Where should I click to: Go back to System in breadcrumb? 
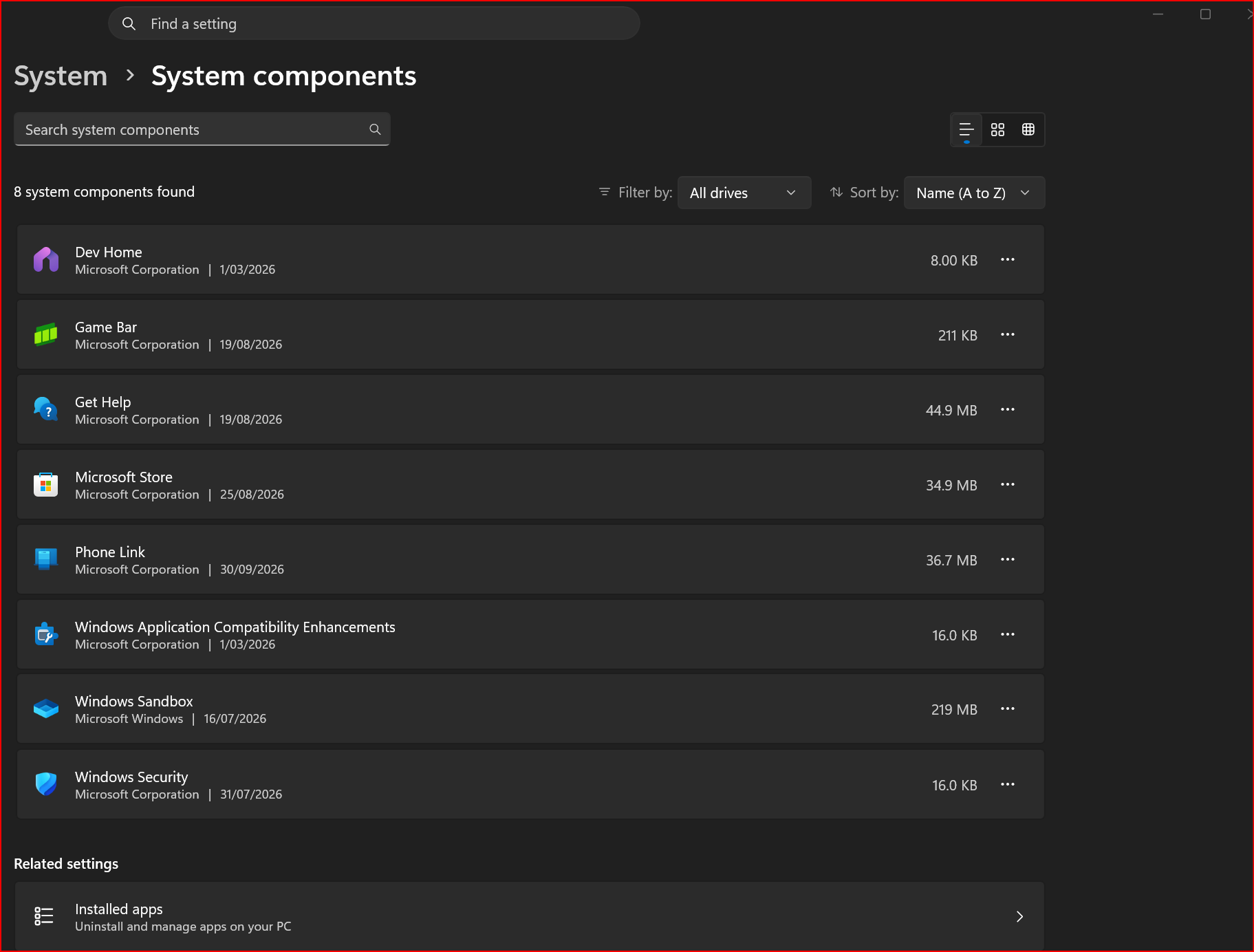click(x=61, y=76)
